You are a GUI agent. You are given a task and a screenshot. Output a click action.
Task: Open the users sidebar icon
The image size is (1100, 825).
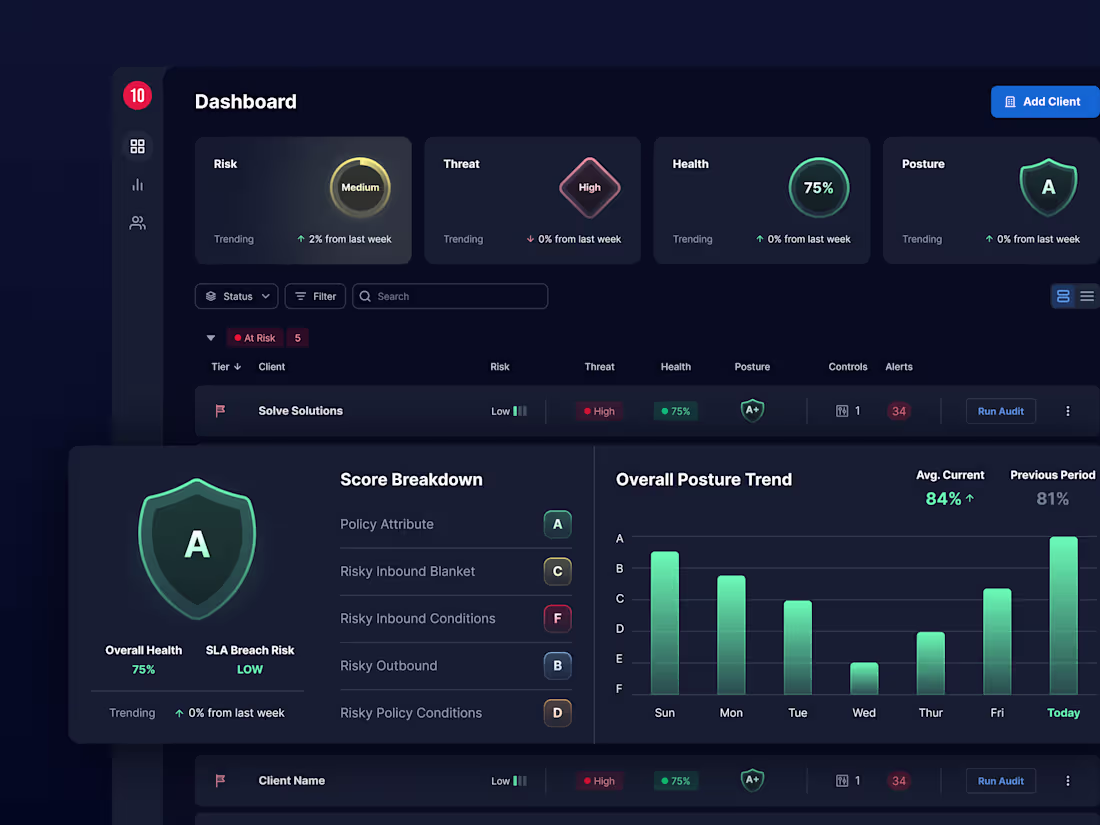(x=138, y=223)
